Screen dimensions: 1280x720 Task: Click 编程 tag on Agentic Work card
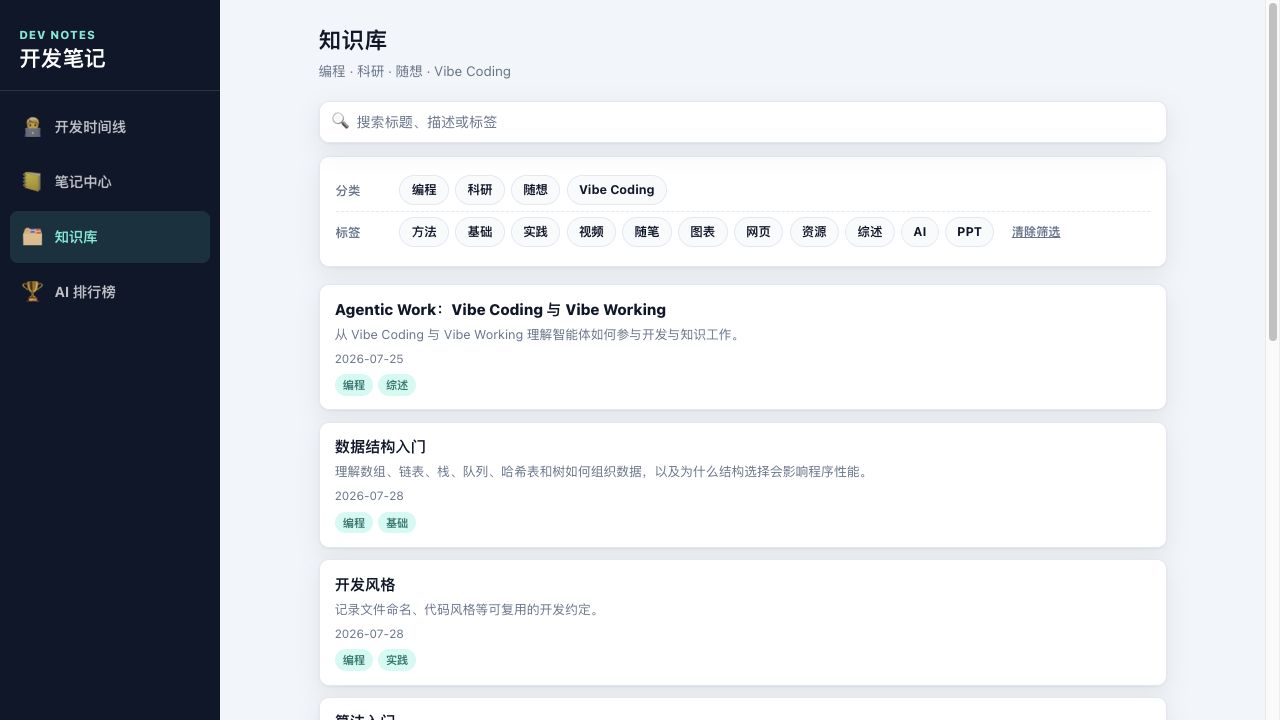coord(354,385)
